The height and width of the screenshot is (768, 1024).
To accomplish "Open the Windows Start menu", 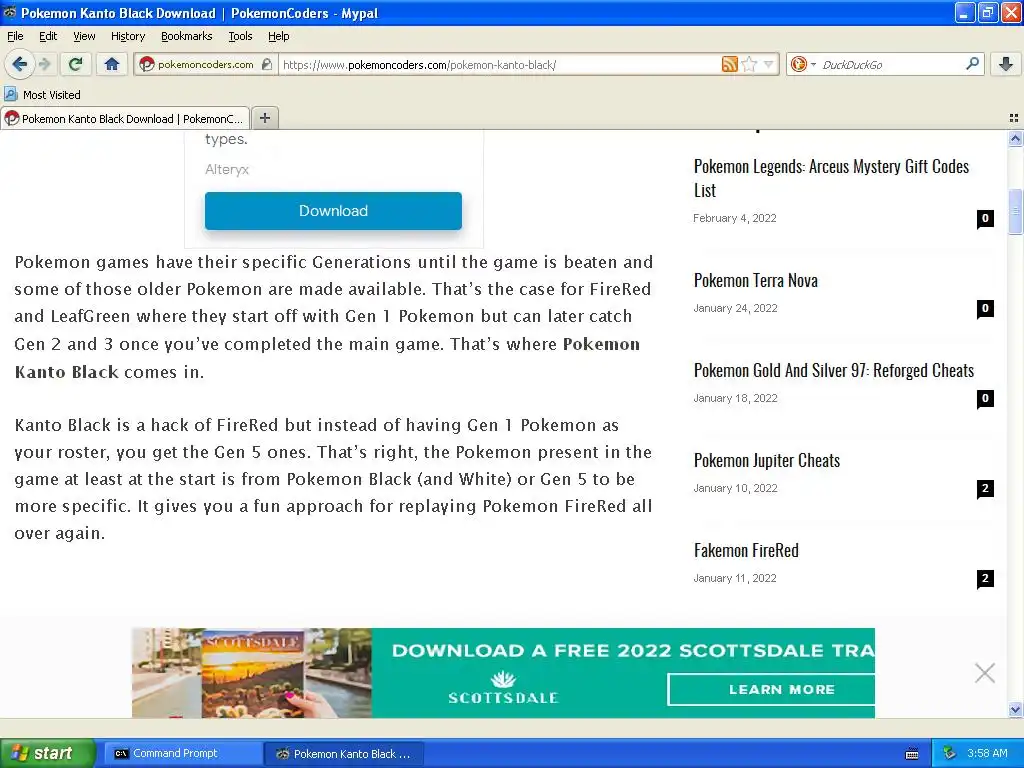I will pyautogui.click(x=47, y=753).
